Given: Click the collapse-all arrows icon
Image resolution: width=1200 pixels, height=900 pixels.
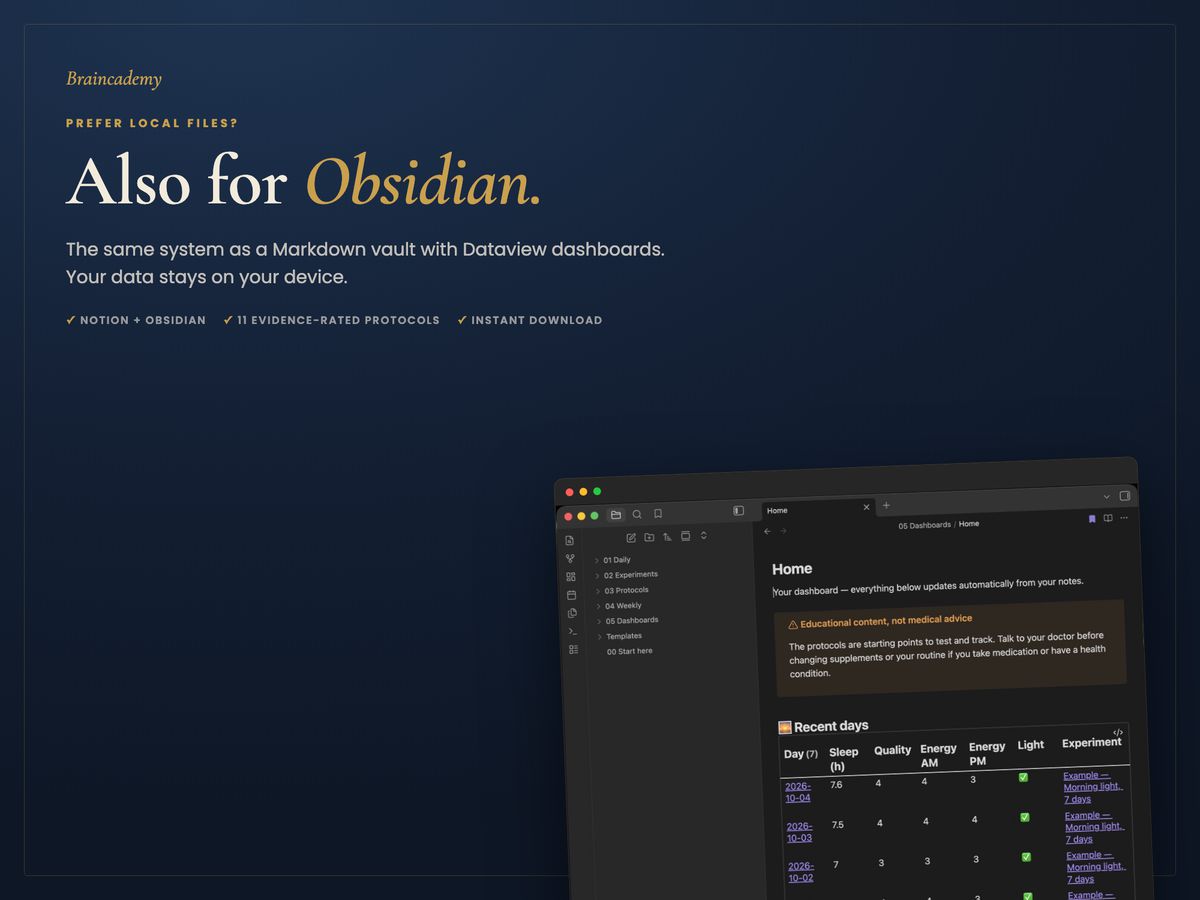Looking at the screenshot, I should [703, 536].
